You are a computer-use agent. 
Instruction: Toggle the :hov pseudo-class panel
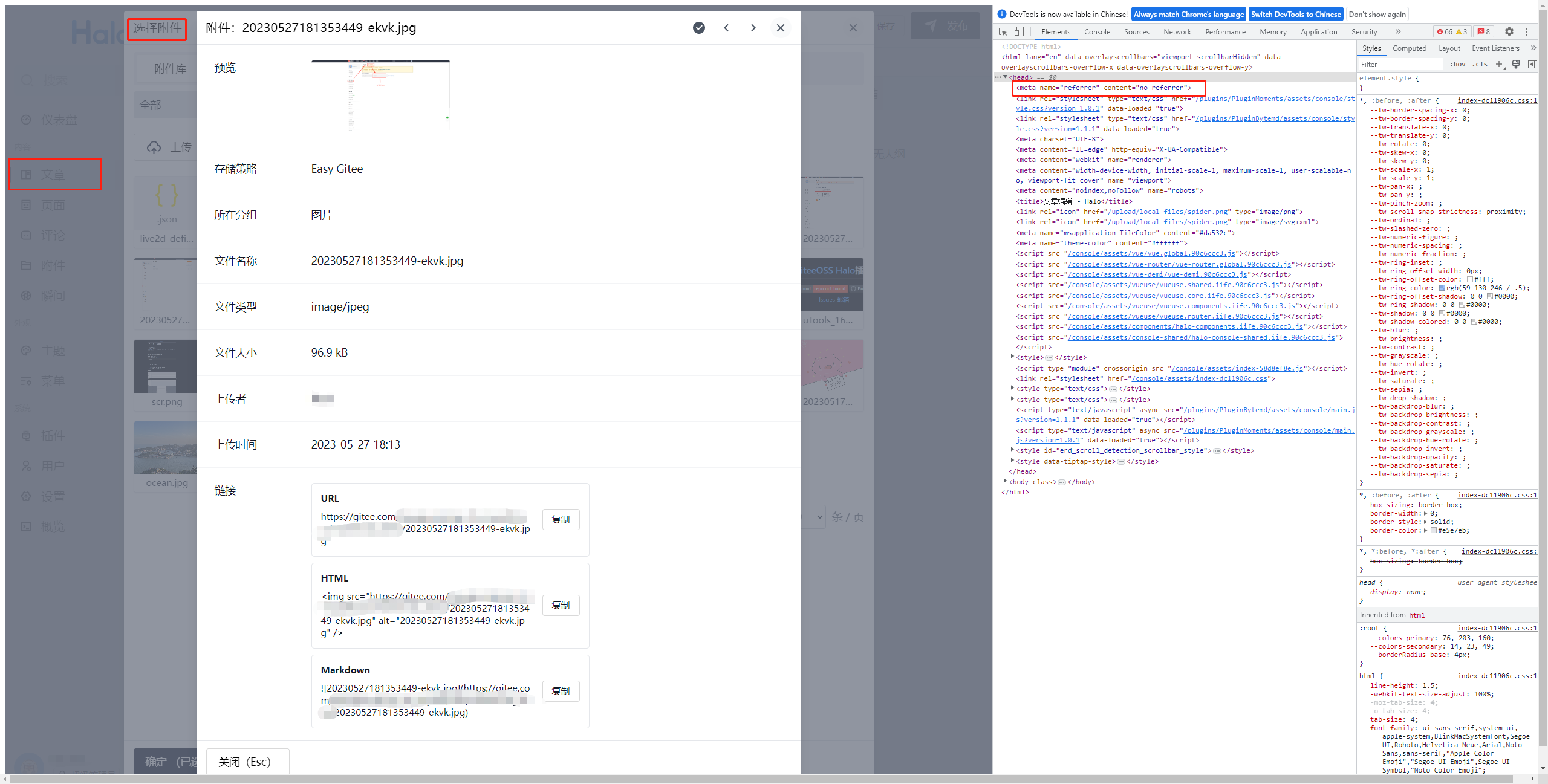(x=1459, y=64)
